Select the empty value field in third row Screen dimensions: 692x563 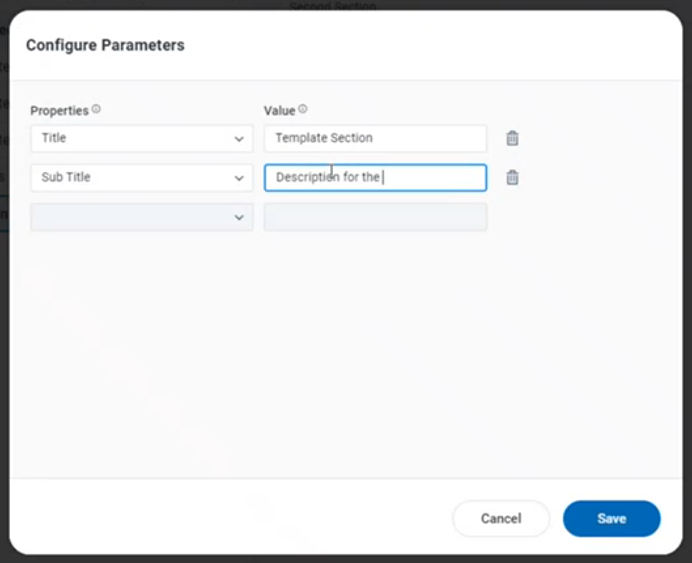click(375, 217)
